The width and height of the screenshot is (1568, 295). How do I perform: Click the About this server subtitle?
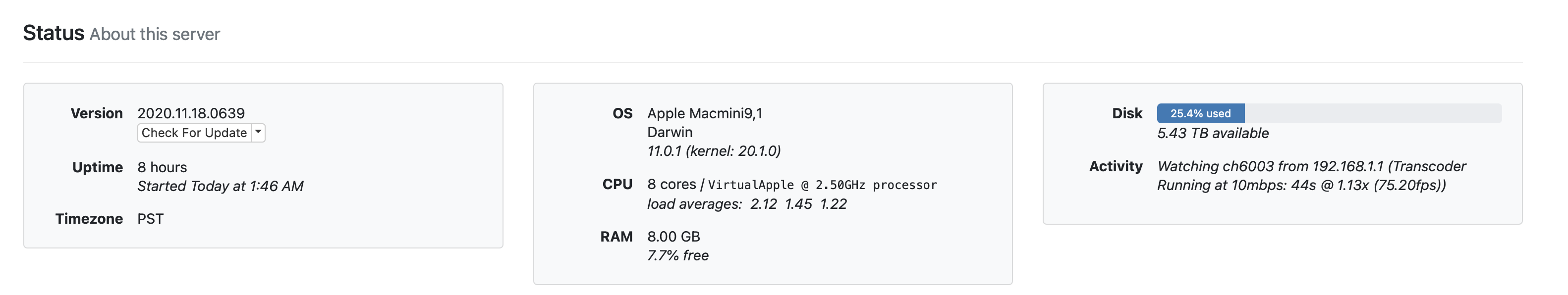pyautogui.click(x=155, y=34)
